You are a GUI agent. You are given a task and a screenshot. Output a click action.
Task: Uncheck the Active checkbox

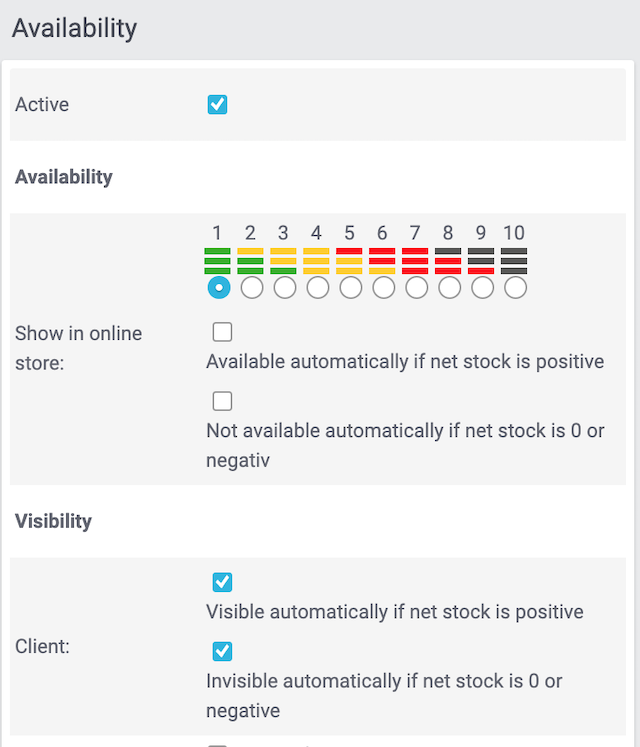click(x=217, y=104)
